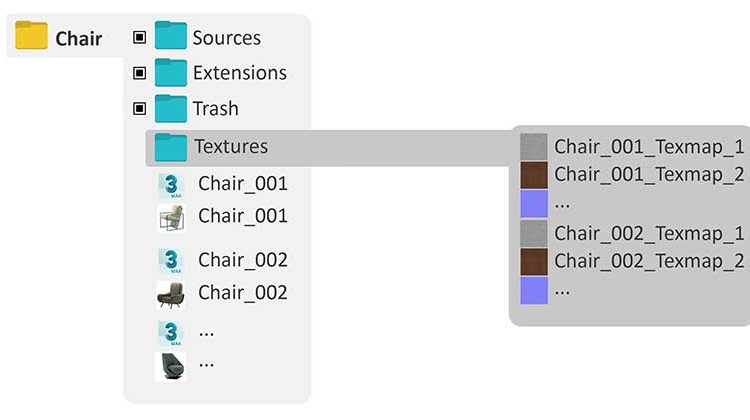This screenshot has width=750, height=420.
Task: Click the Textures folder icon
Action: [x=171, y=146]
